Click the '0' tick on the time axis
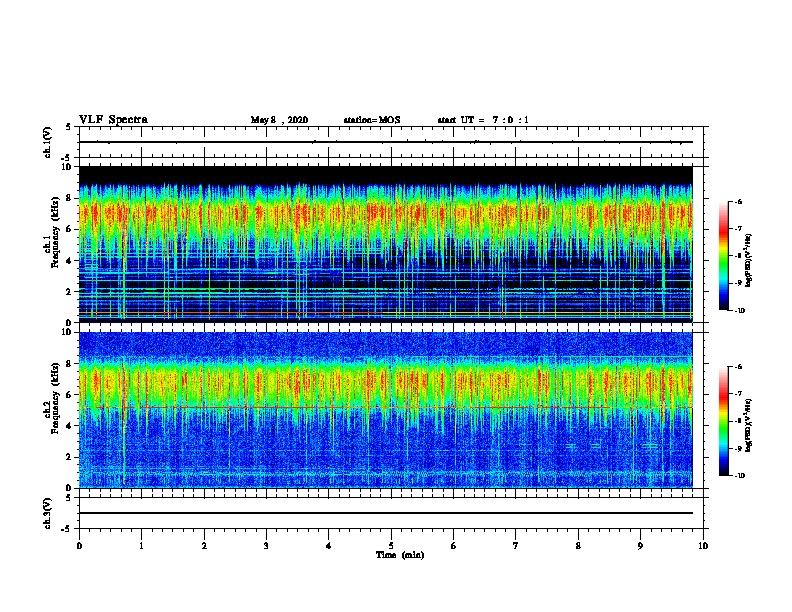This screenshot has height=612, width=792. pos(79,546)
